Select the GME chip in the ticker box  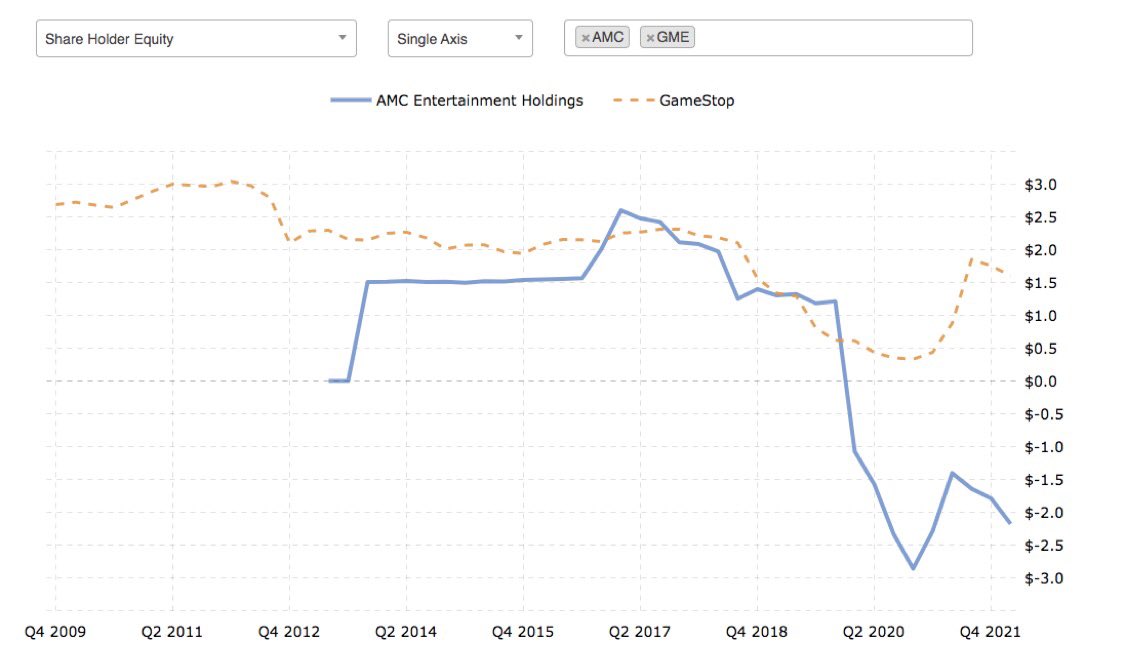click(668, 37)
